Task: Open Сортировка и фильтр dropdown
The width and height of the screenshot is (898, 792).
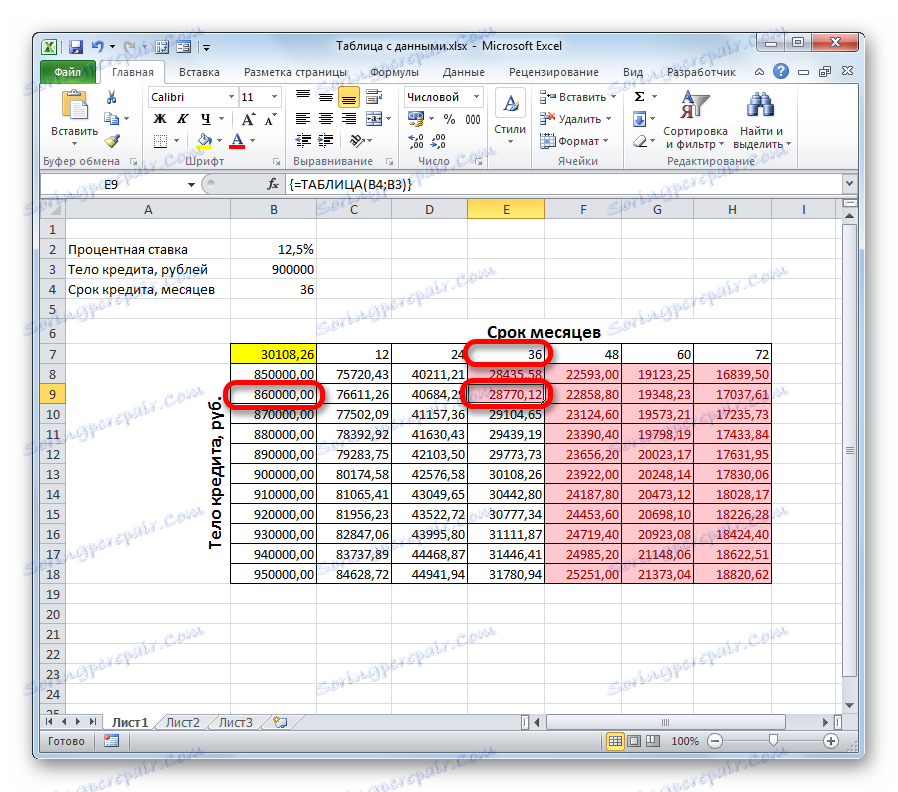Action: pos(695,121)
